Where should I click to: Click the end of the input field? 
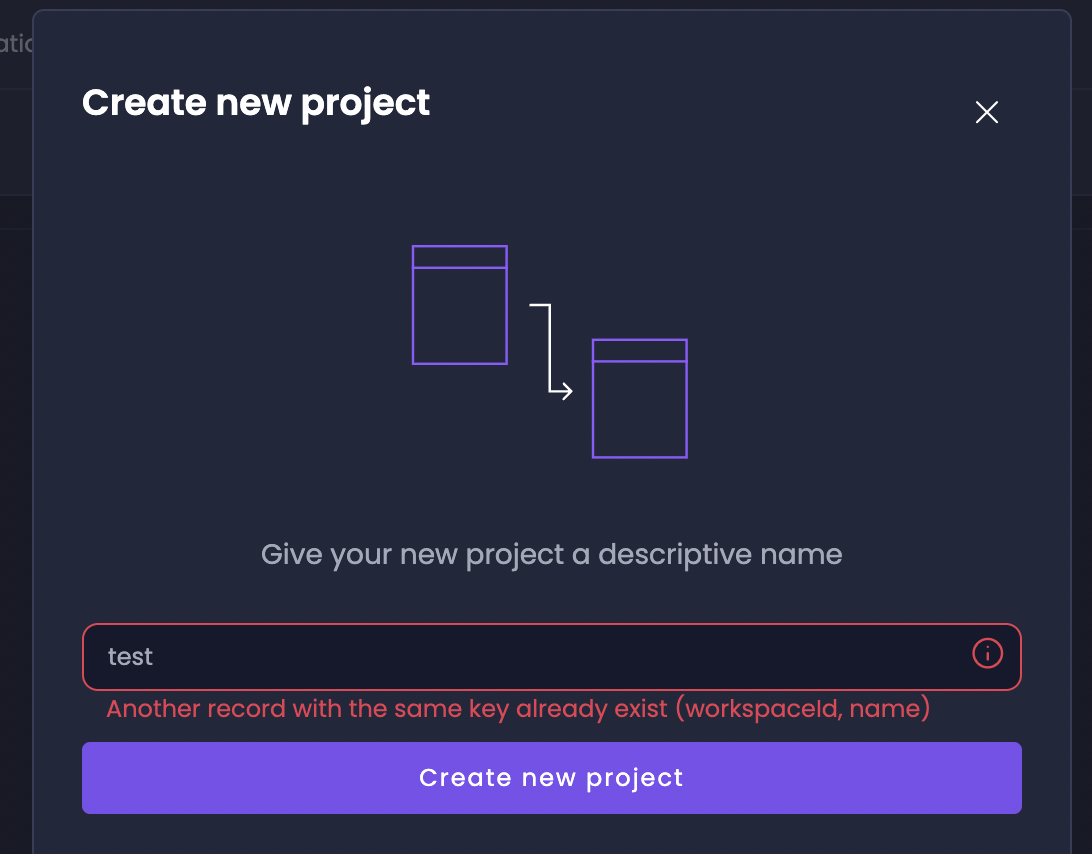[x=940, y=656]
